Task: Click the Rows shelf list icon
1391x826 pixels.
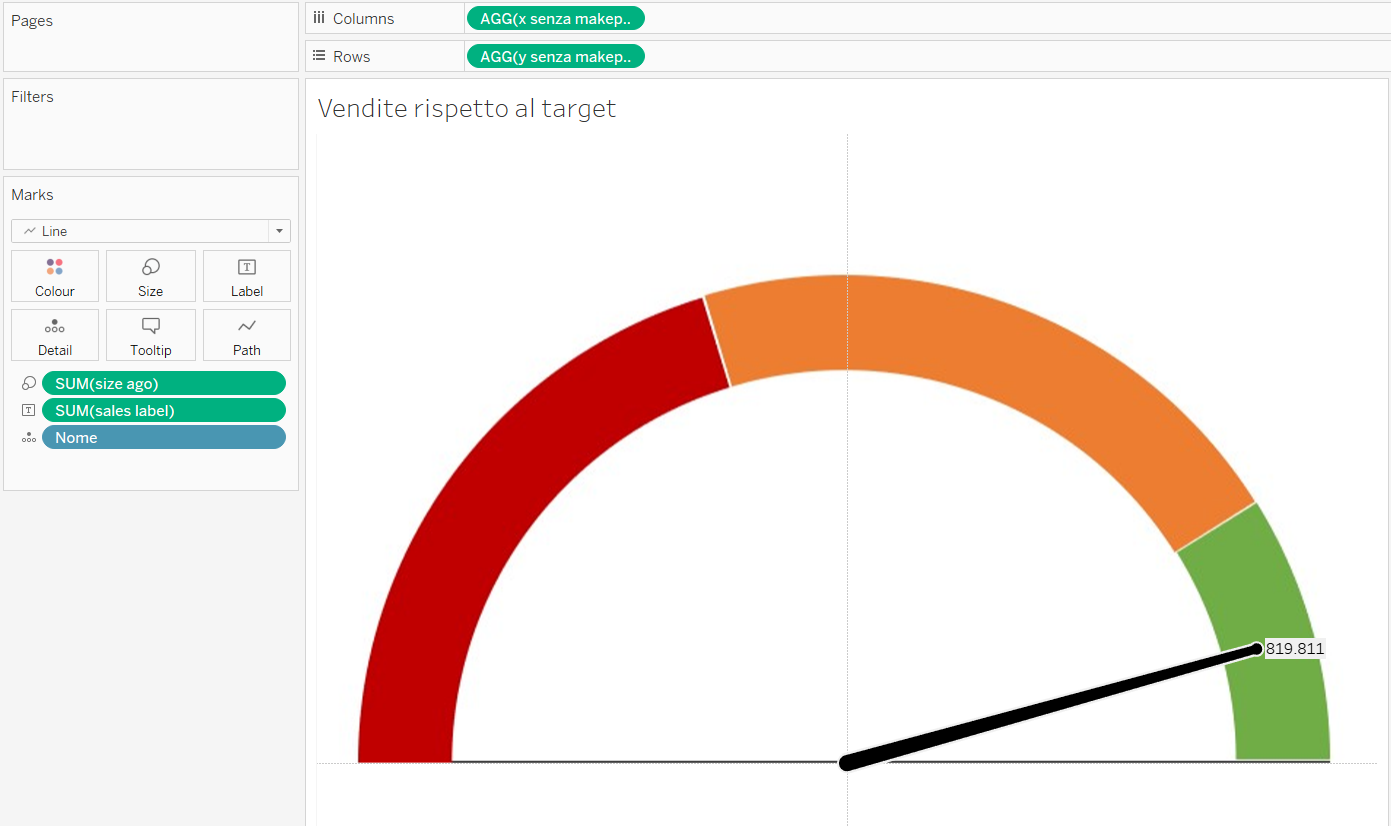Action: point(318,56)
